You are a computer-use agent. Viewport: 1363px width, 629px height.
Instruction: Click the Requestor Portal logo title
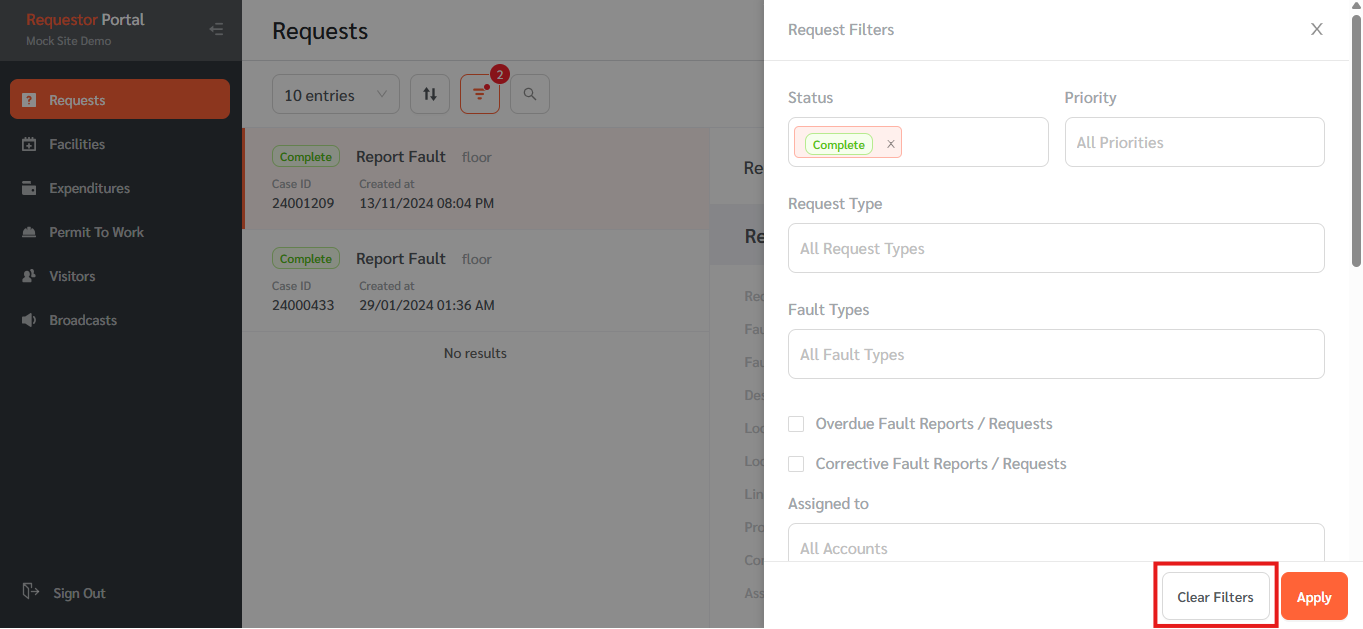[85, 20]
